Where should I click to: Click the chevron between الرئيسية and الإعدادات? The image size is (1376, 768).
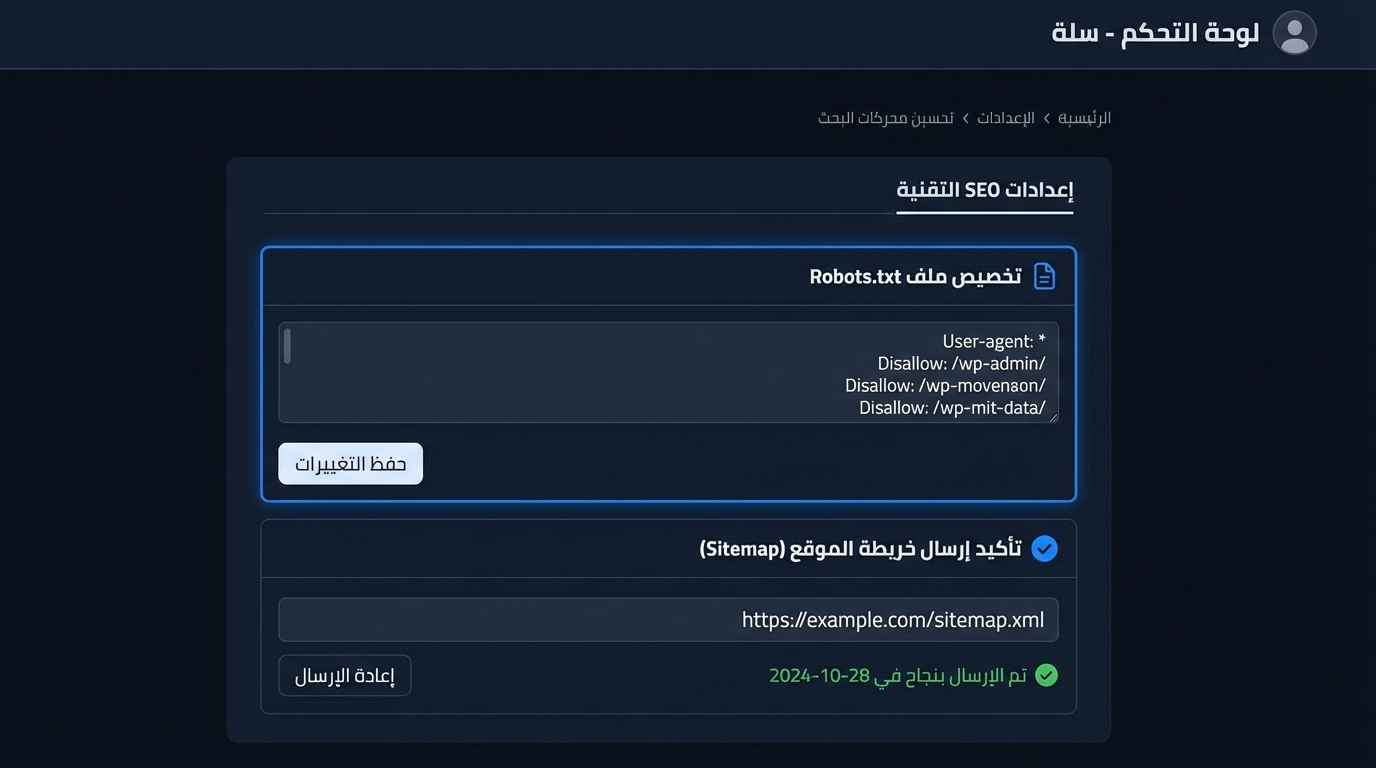(x=1046, y=117)
